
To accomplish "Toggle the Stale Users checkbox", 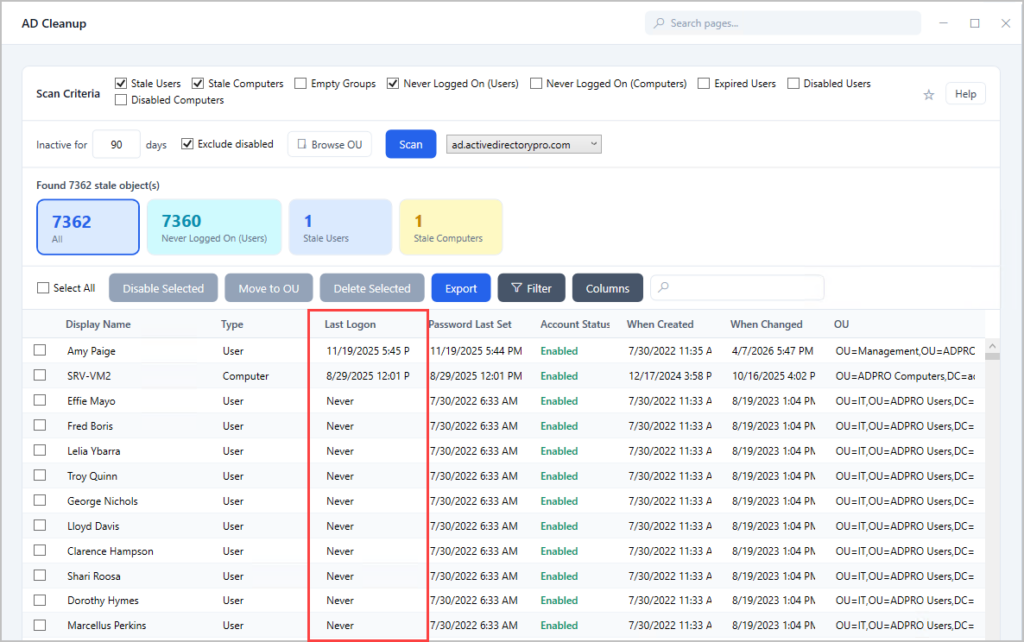I will 120,83.
